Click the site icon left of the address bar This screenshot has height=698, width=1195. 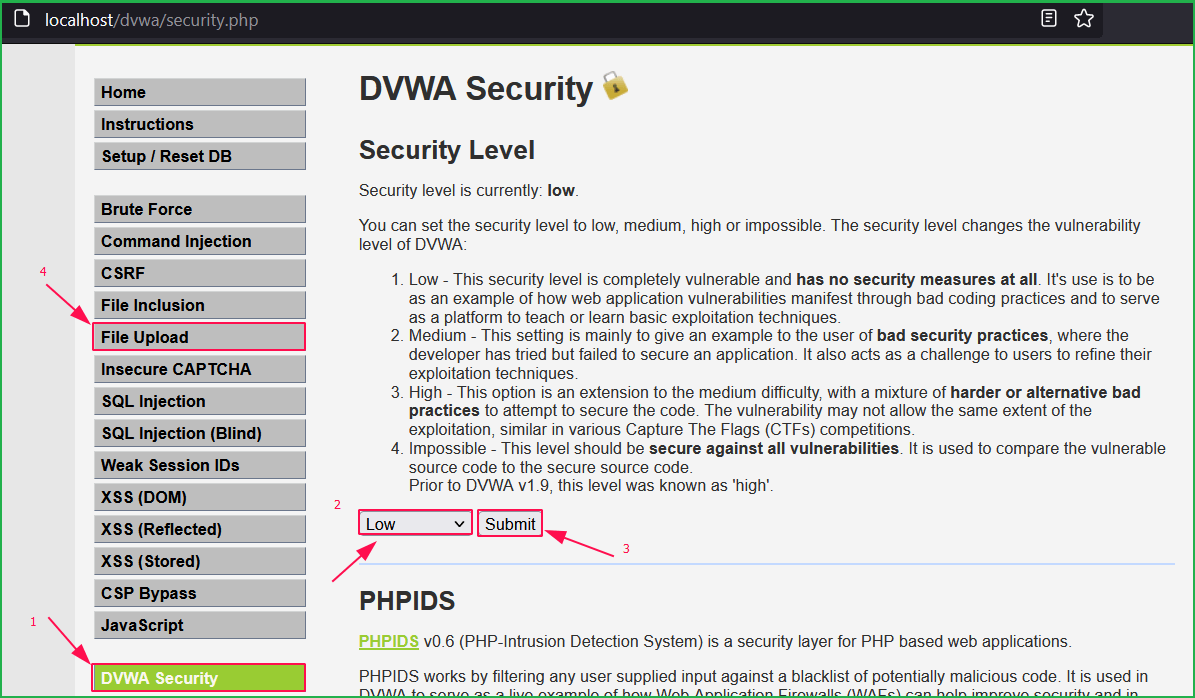click(22, 17)
